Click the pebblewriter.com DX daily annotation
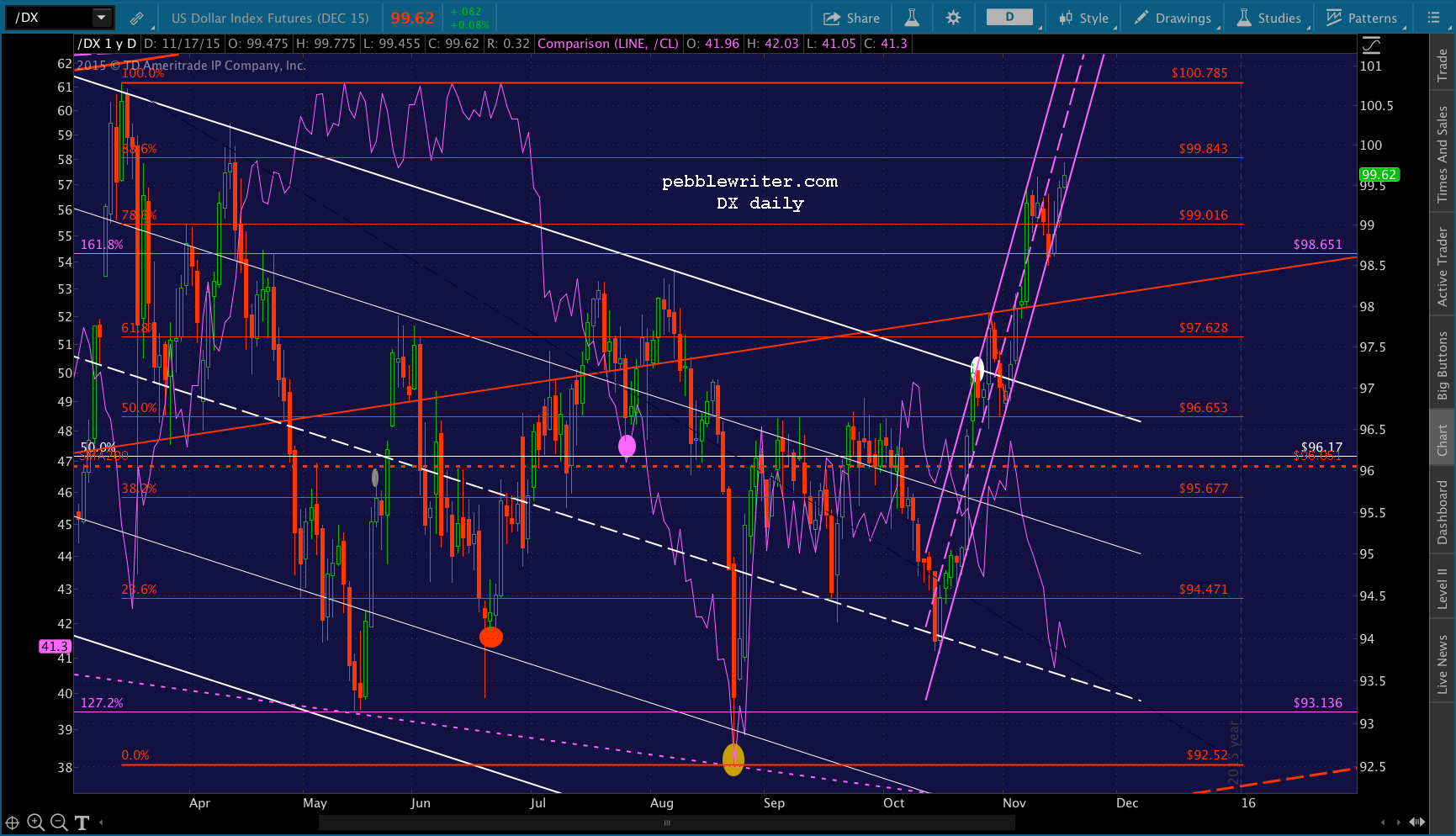The height and width of the screenshot is (836, 1456). (x=750, y=192)
